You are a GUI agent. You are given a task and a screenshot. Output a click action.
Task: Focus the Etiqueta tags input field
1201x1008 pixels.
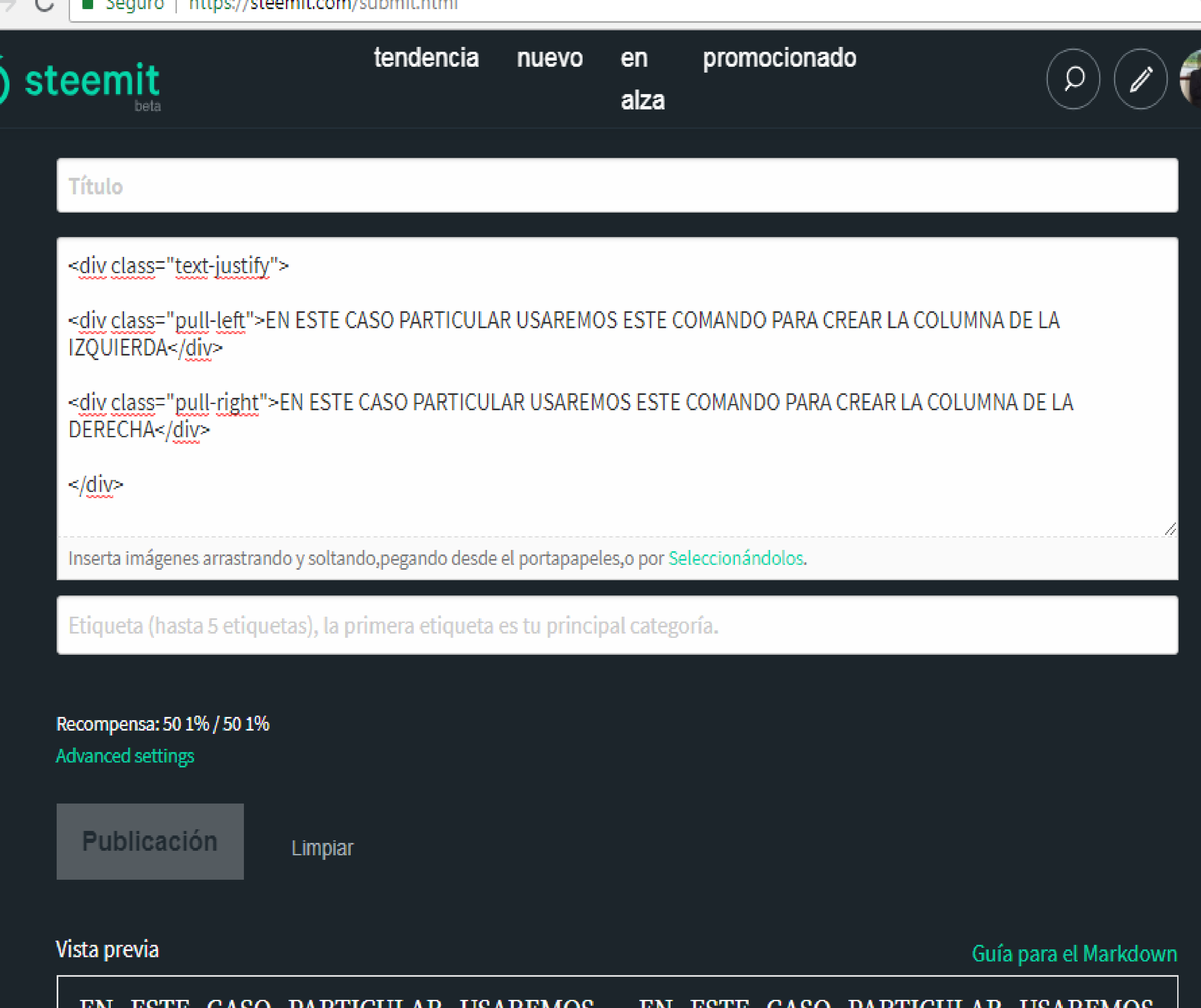pyautogui.click(x=617, y=625)
